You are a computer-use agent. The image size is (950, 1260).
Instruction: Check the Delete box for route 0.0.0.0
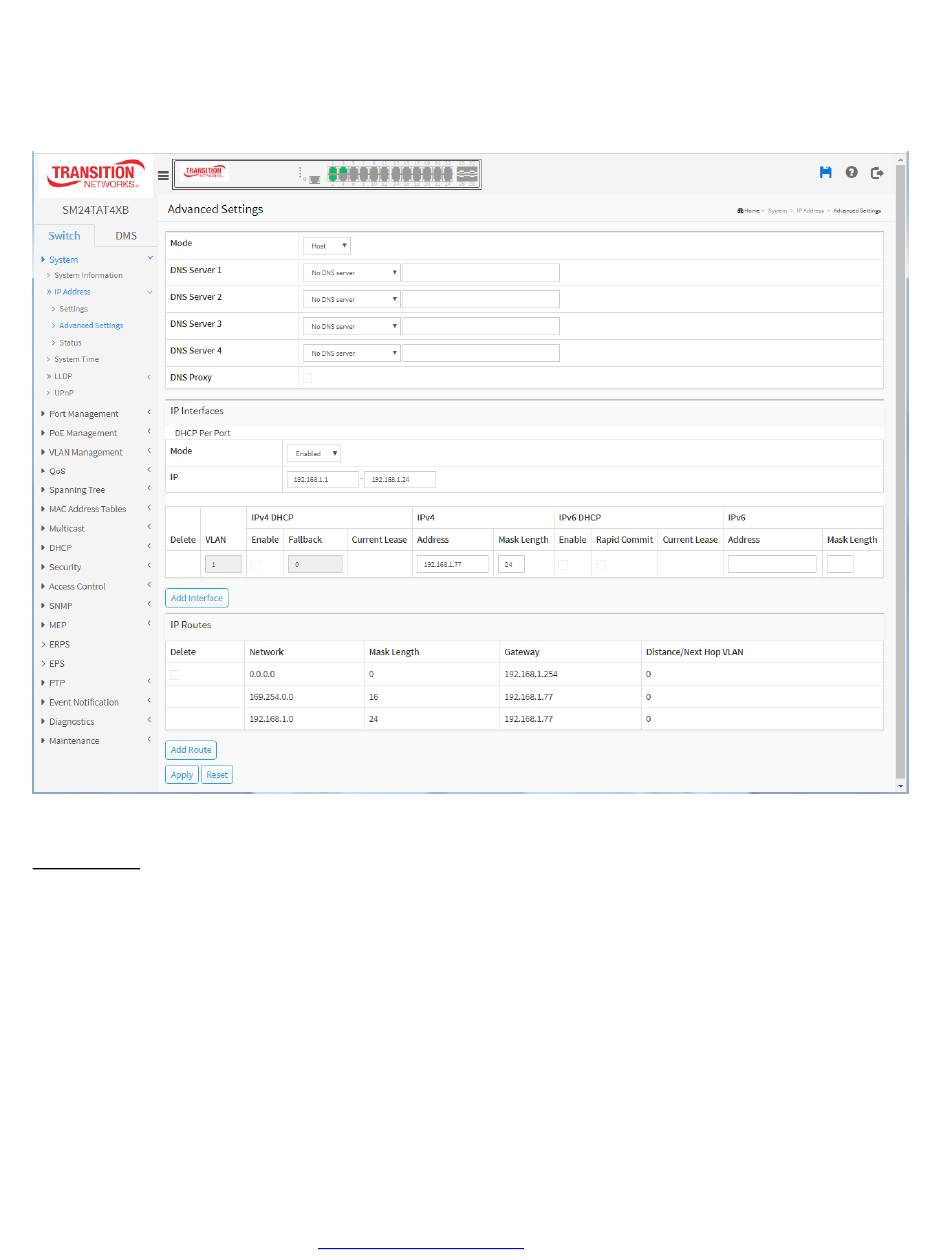[x=175, y=675]
